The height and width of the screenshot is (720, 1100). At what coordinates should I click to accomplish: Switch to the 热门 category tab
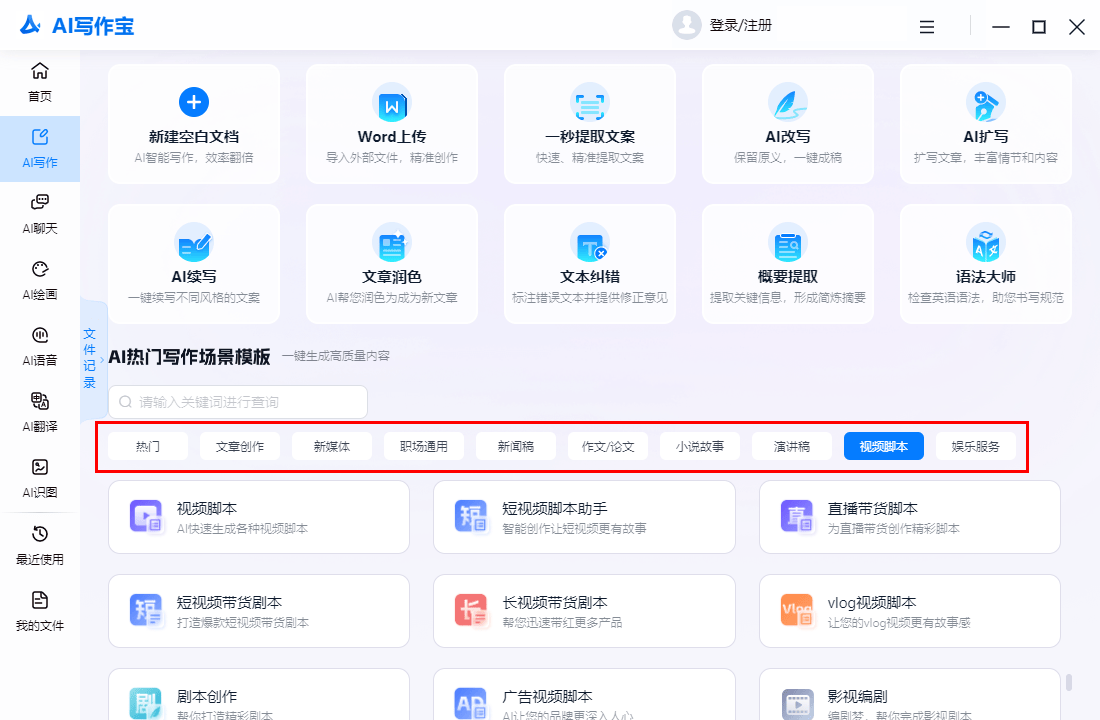[148, 447]
